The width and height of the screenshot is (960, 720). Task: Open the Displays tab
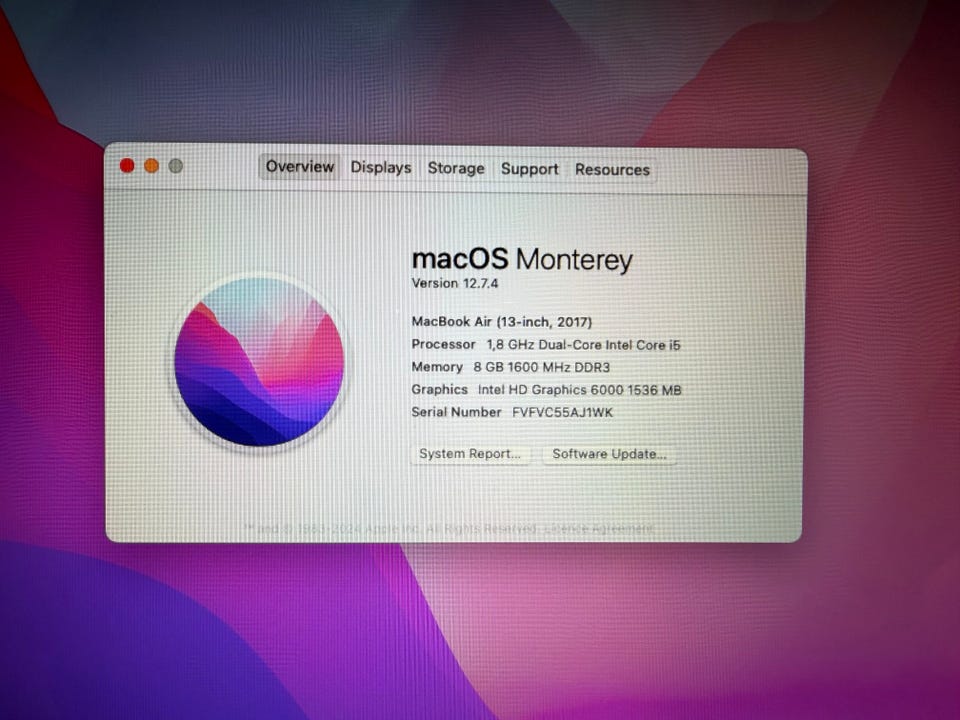(x=381, y=168)
